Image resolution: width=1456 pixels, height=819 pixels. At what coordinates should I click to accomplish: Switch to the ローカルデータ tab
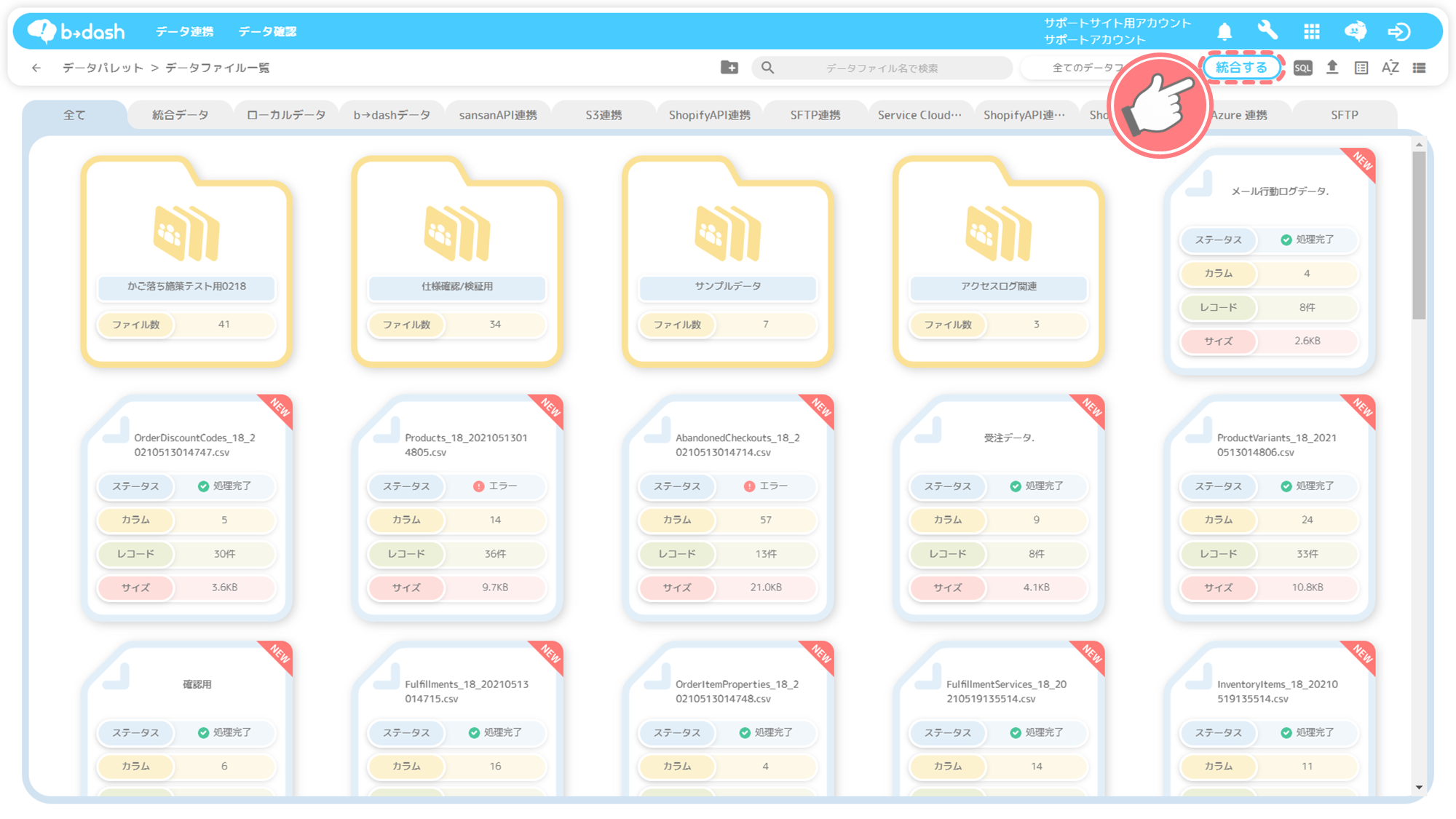pos(286,115)
